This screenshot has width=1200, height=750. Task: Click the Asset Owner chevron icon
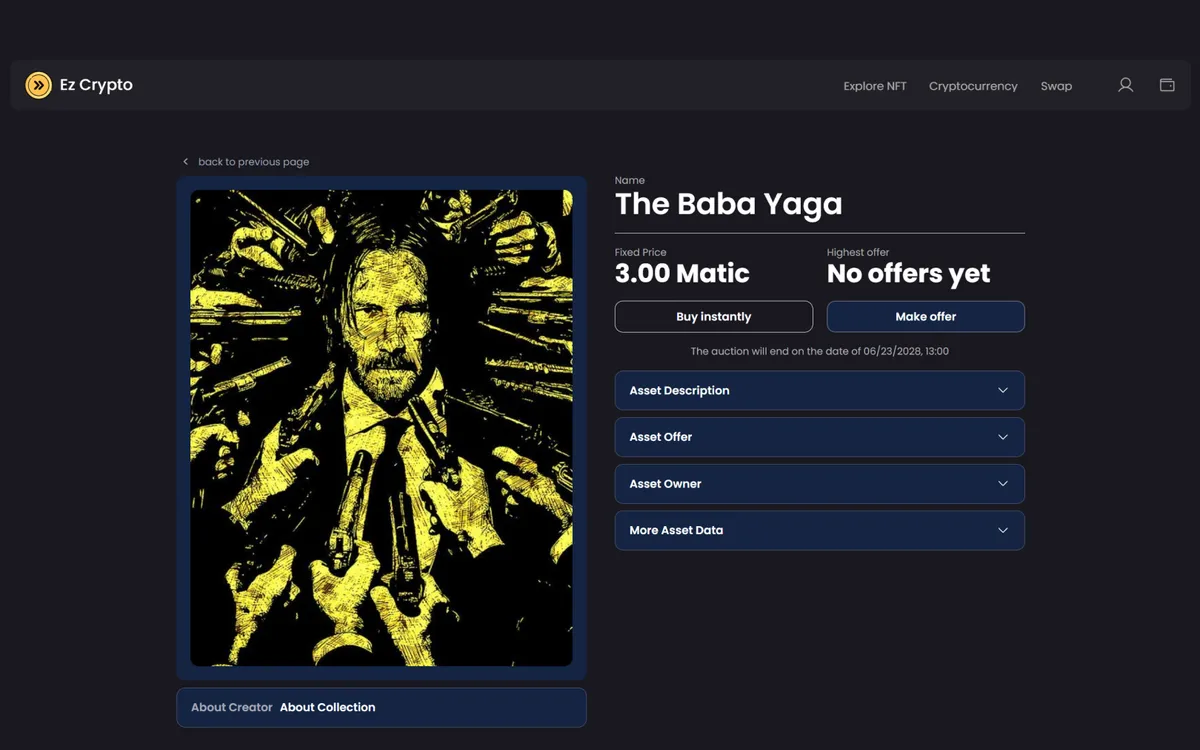[x=1003, y=484]
